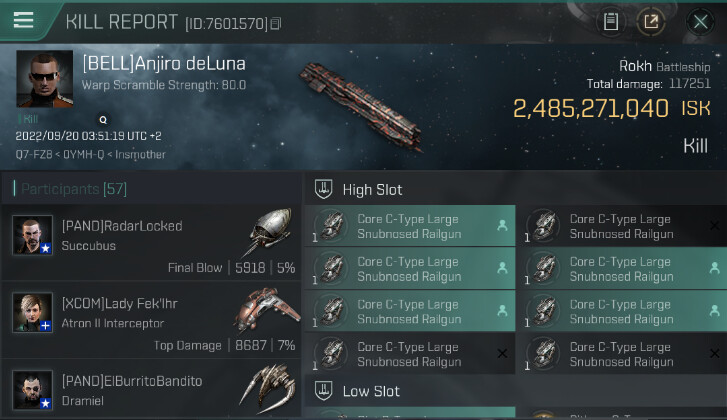Collapse the High Slot section
This screenshot has width=727, height=420.
click(x=323, y=189)
